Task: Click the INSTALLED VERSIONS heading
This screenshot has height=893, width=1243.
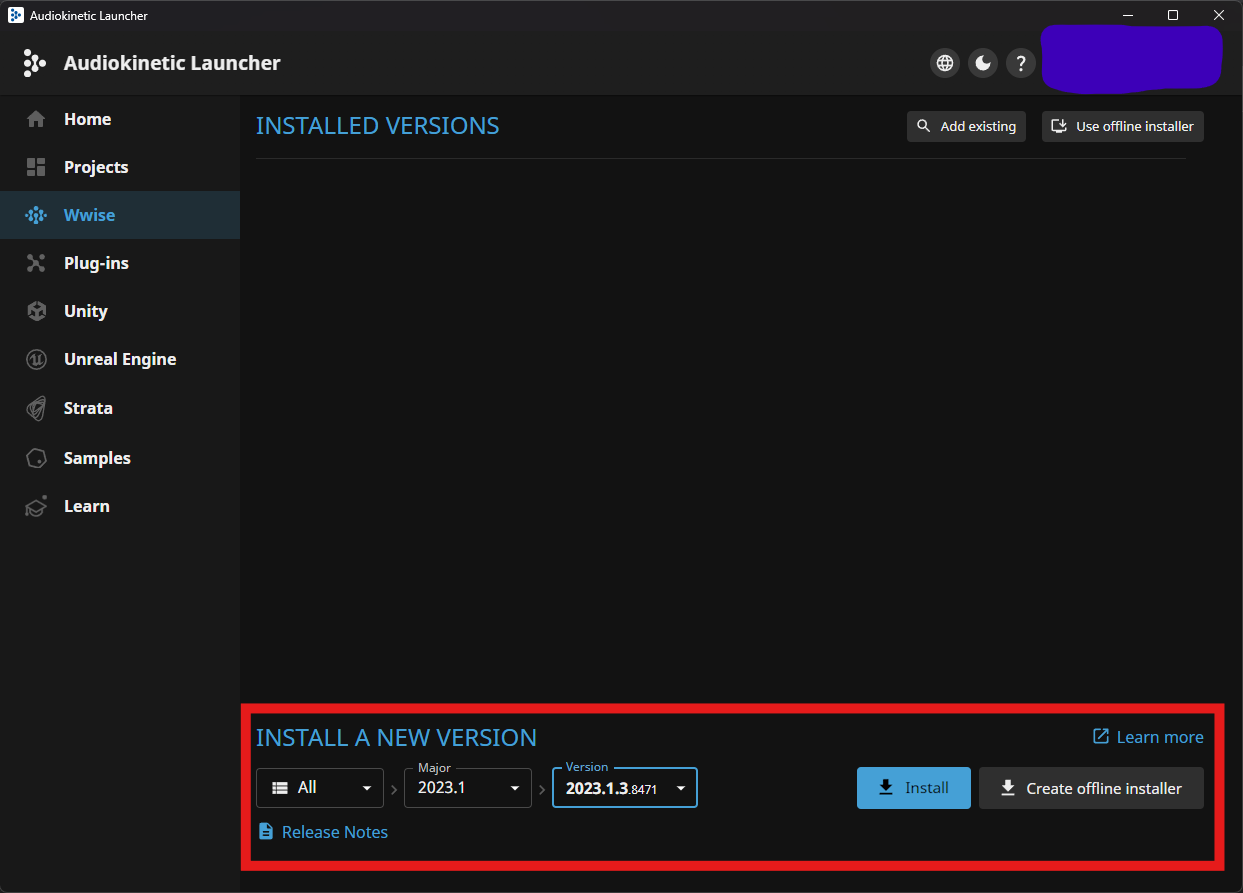Action: pos(377,126)
